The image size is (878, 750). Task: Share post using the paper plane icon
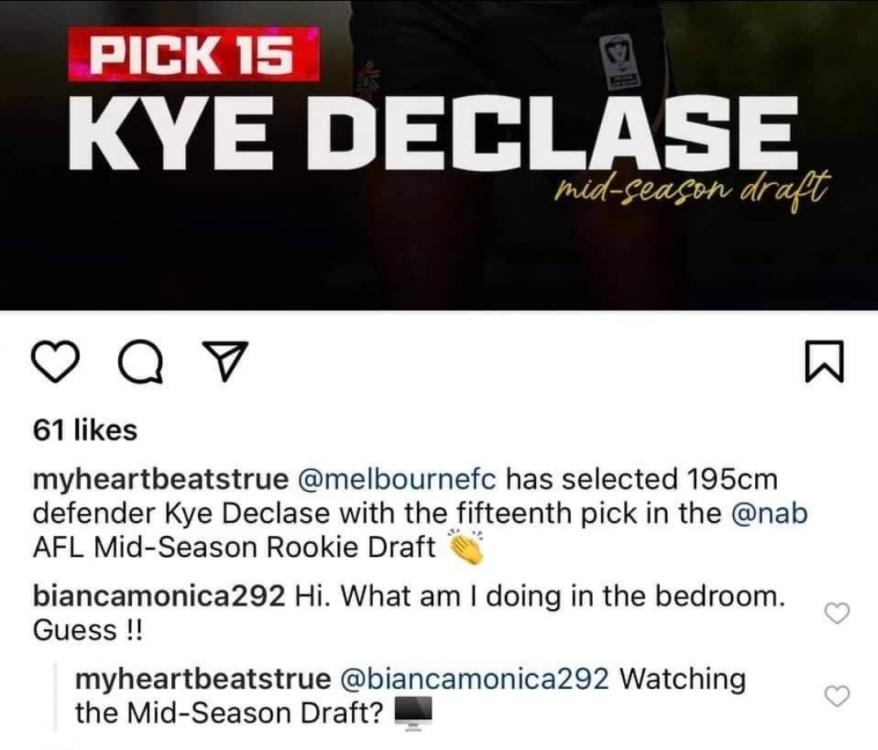(225, 361)
